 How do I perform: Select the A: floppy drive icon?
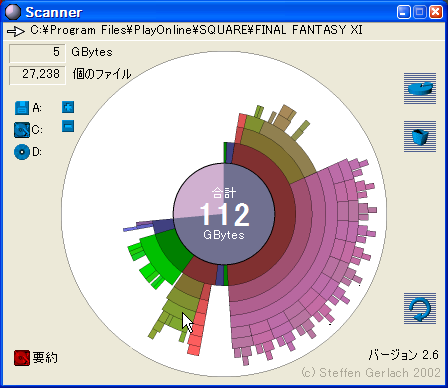tap(22, 108)
